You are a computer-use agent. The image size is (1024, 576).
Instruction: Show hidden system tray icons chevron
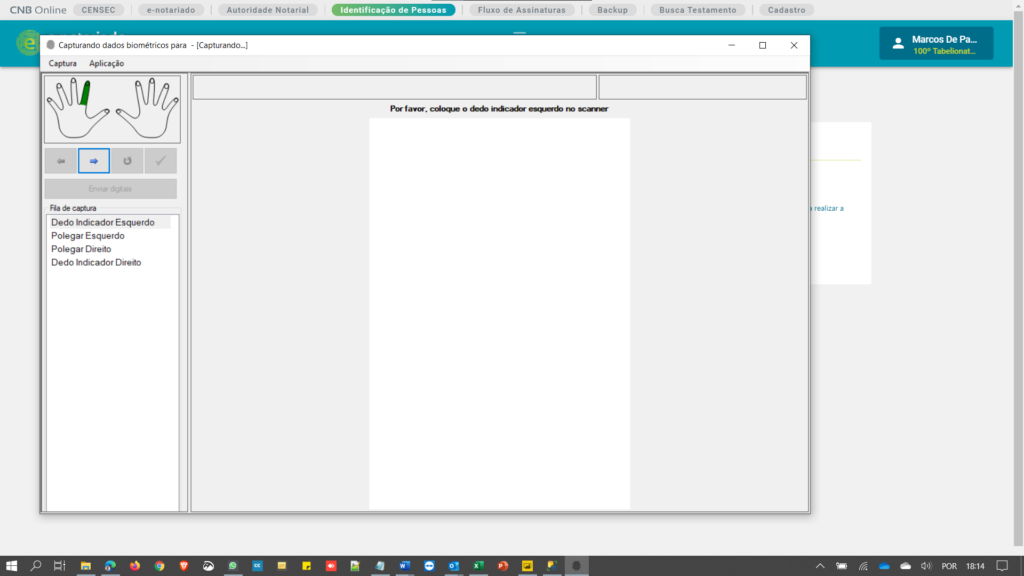(x=820, y=565)
